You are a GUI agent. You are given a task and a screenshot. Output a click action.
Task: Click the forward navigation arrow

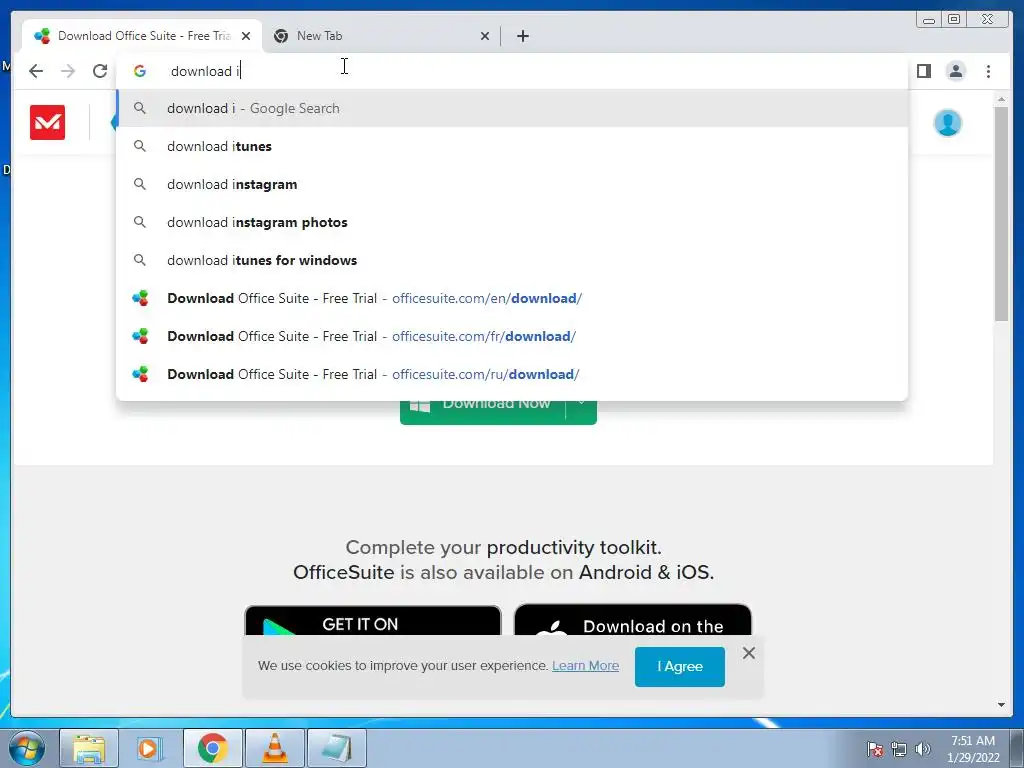point(68,71)
